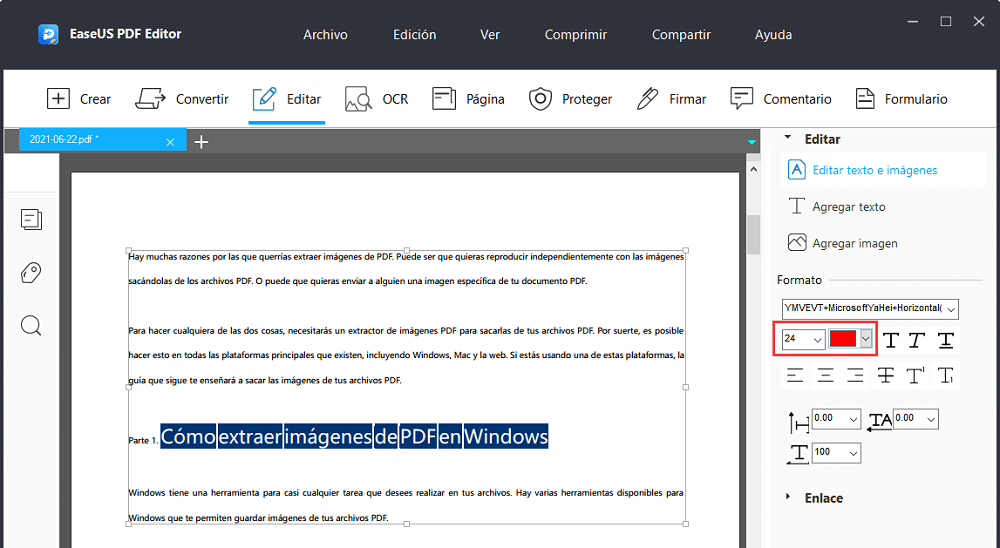
Task: Open the Edición menu
Action: [x=415, y=35]
